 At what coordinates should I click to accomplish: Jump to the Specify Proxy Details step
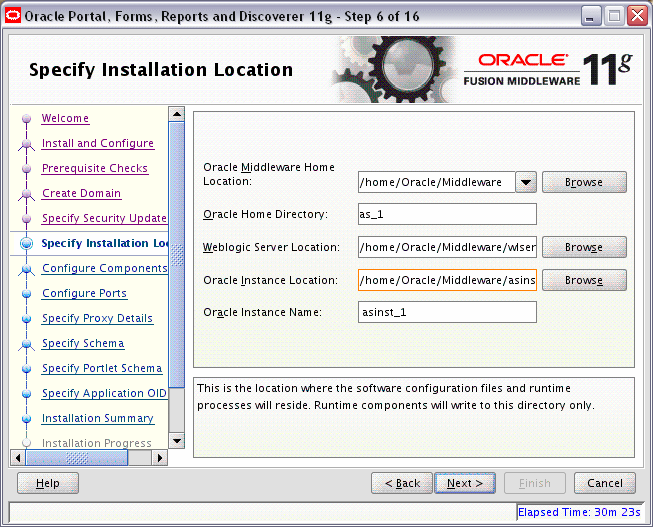pos(97,318)
